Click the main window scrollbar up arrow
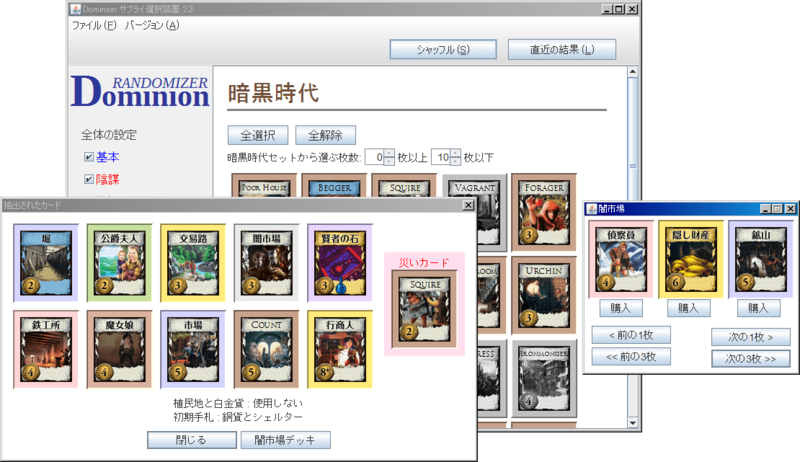800x462 pixels. click(x=633, y=72)
